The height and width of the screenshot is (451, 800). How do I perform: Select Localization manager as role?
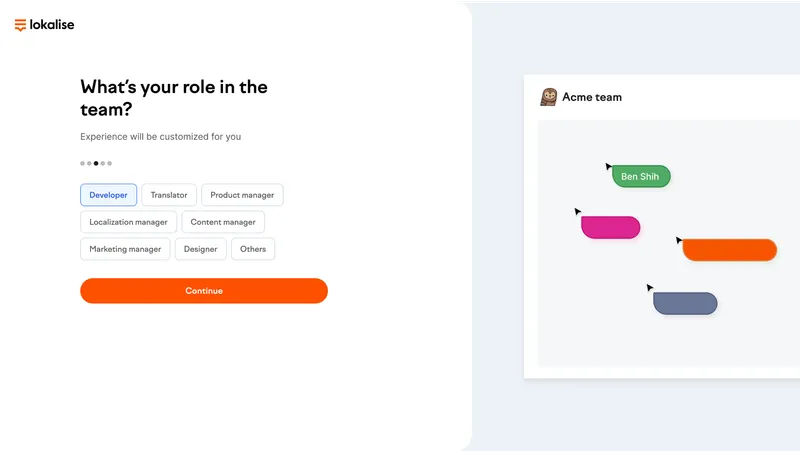pyautogui.click(x=128, y=222)
